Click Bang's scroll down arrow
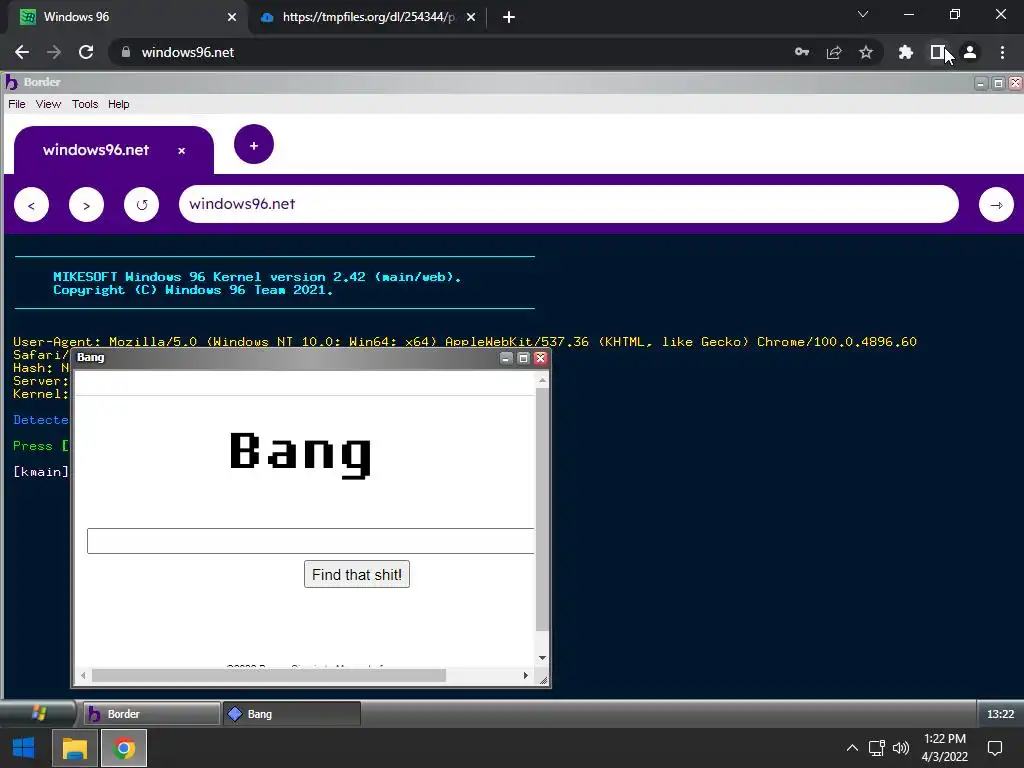 click(x=542, y=658)
